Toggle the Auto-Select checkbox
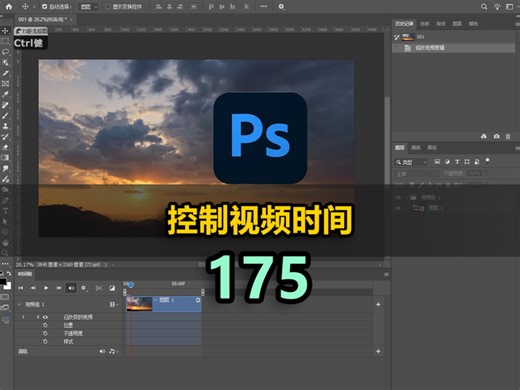The image size is (520, 390). tap(44, 6)
